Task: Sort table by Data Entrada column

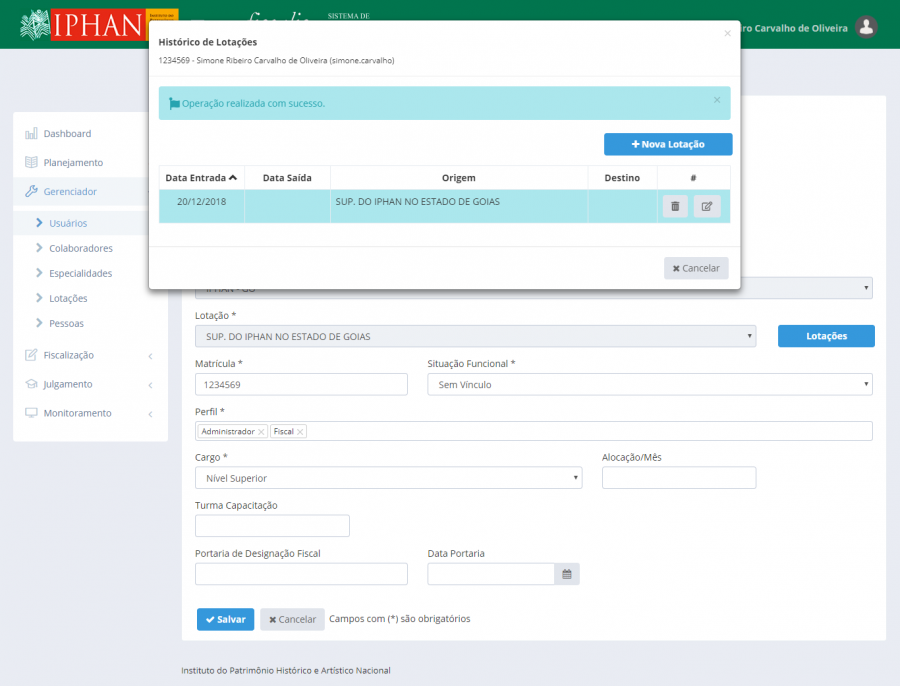Action: (201, 177)
